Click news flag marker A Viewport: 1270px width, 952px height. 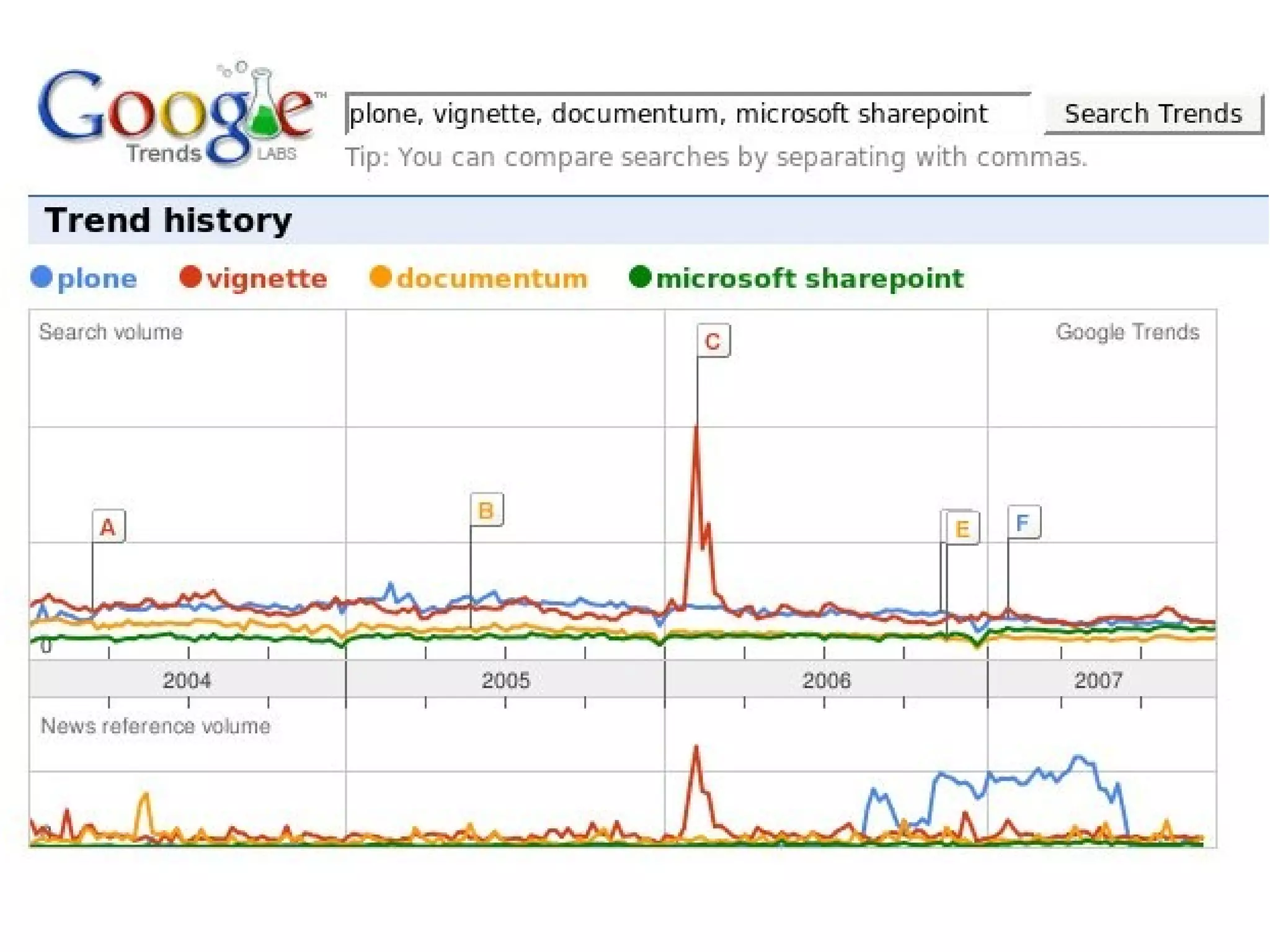point(109,527)
